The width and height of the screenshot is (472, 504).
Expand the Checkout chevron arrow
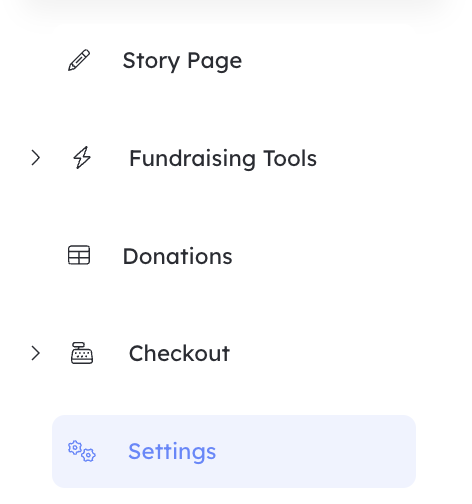(36, 353)
